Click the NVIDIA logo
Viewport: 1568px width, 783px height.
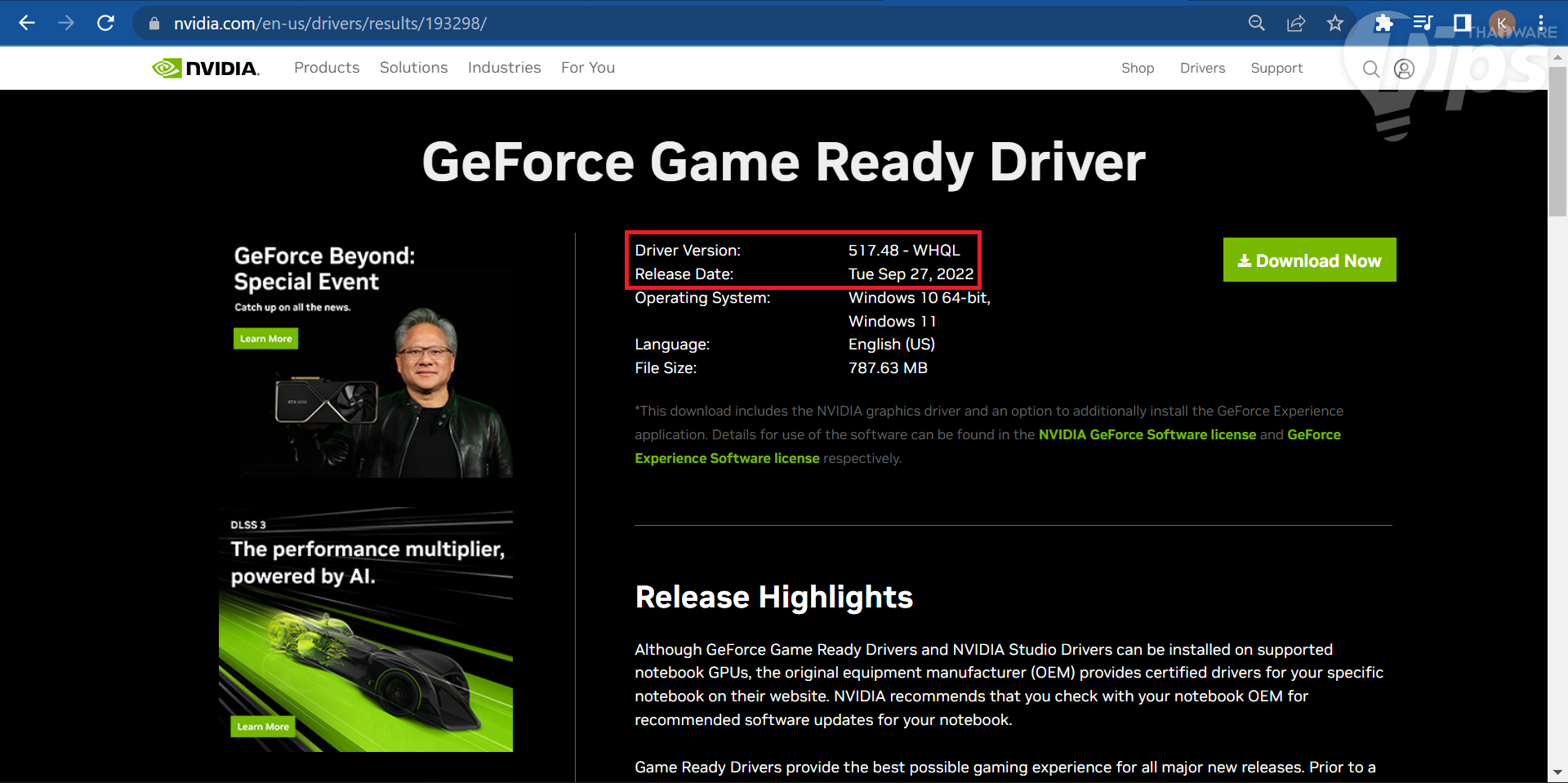click(206, 68)
